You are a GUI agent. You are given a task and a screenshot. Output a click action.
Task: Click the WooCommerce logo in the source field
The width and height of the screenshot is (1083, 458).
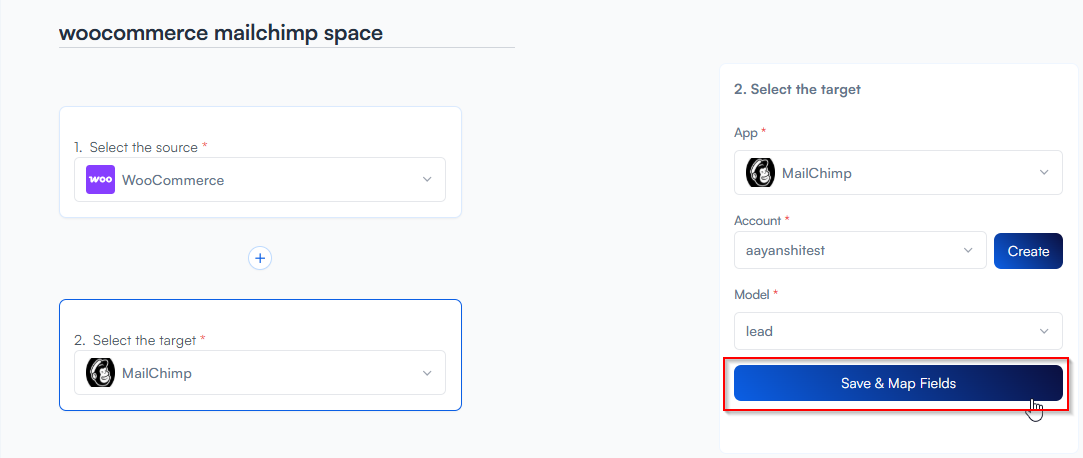click(101, 180)
